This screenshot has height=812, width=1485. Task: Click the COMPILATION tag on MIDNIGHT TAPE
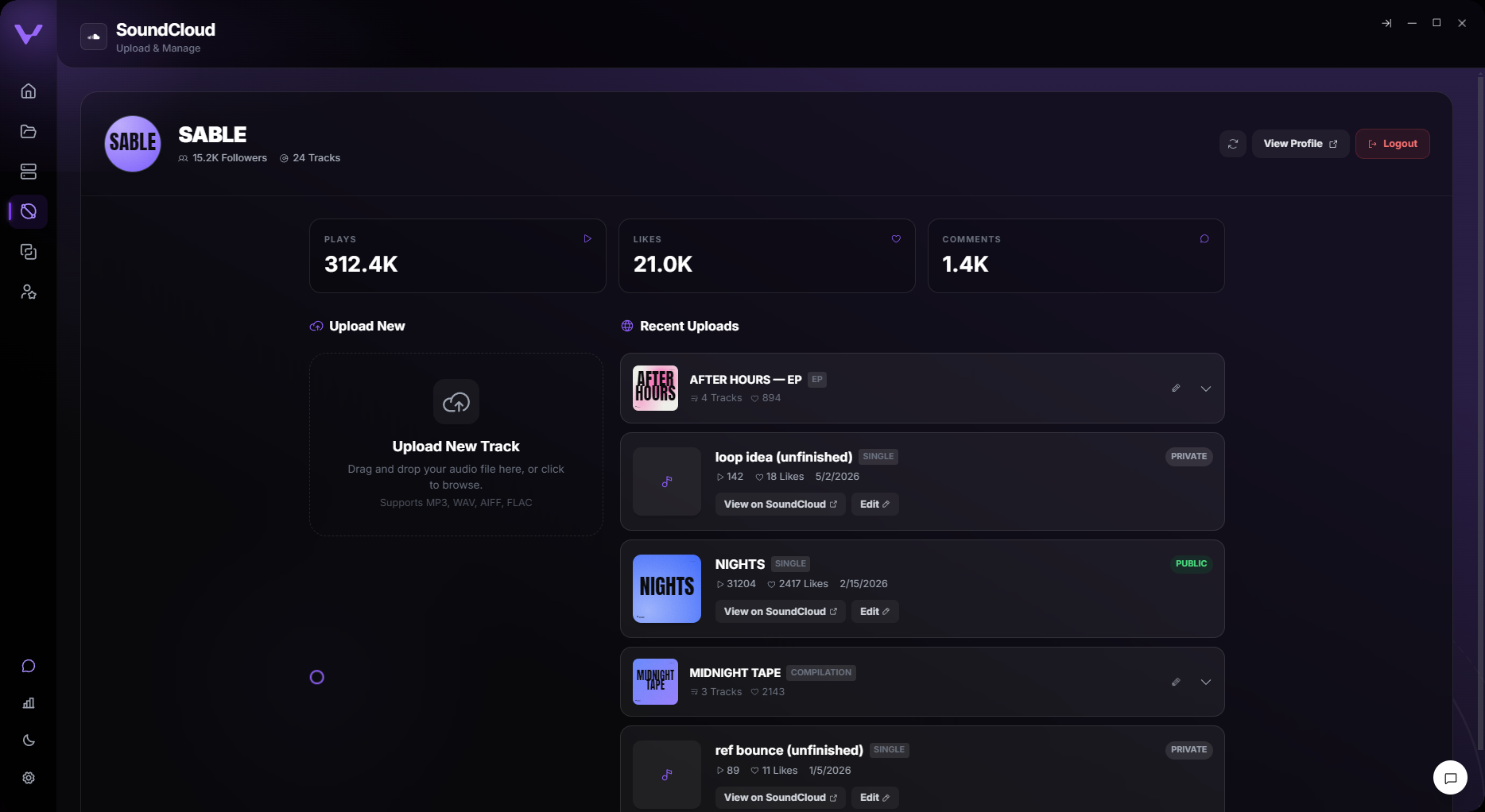(821, 672)
